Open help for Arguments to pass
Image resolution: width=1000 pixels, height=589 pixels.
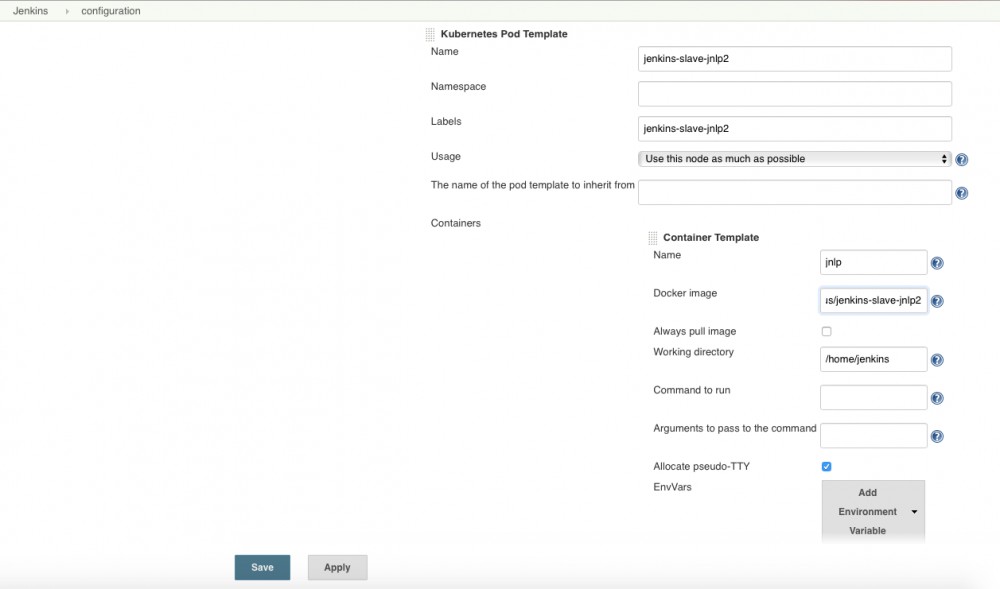click(x=937, y=435)
